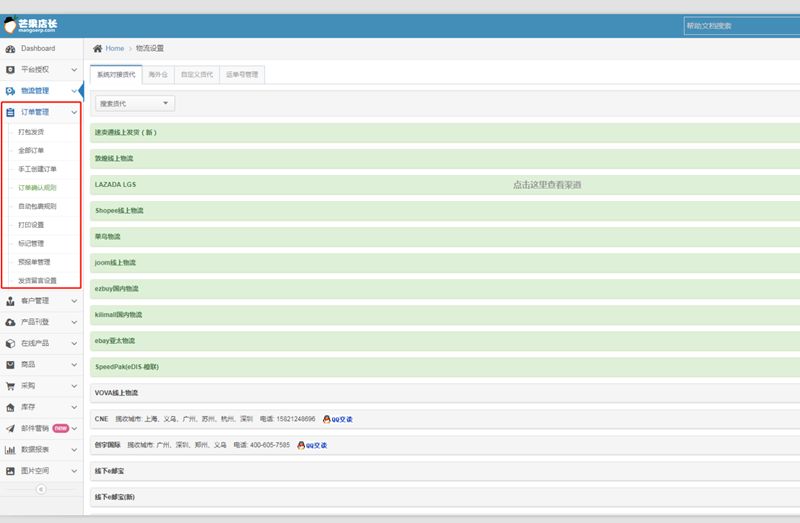This screenshot has height=523, width=800.
Task: Expand the 敦煌线上物流 logistics row
Action: 445,159
